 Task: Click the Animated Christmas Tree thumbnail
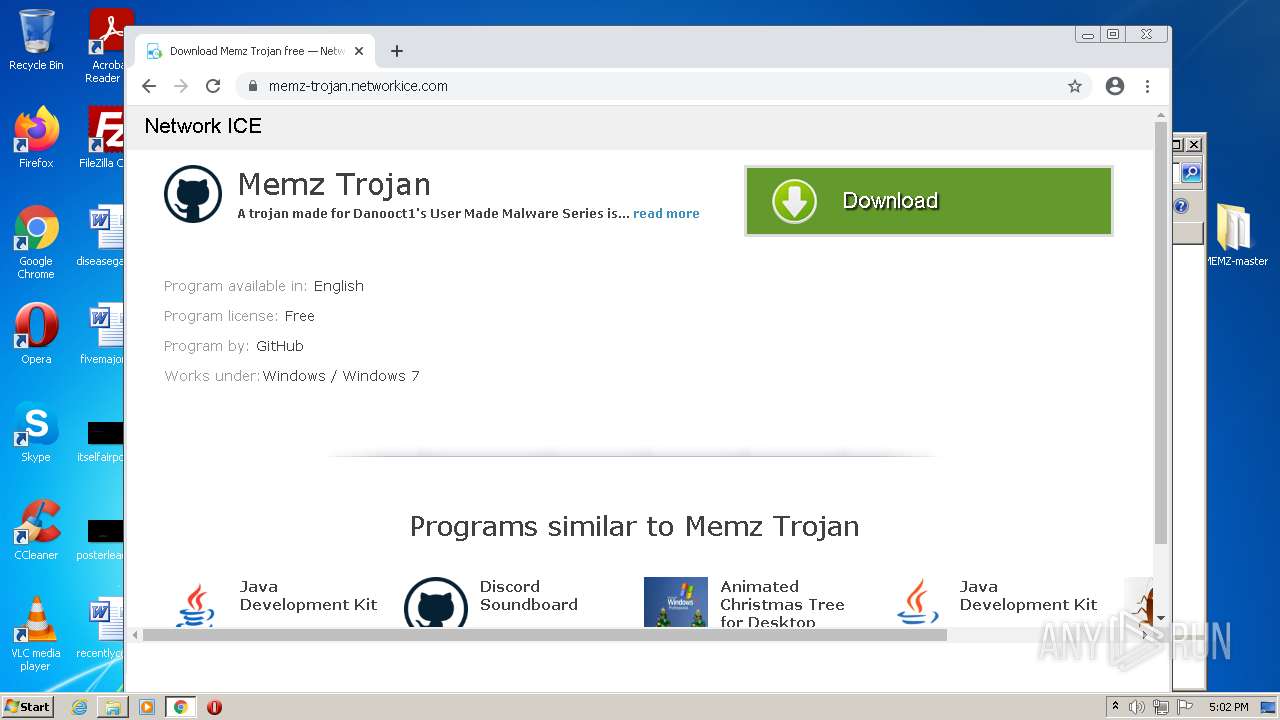pyautogui.click(x=676, y=602)
